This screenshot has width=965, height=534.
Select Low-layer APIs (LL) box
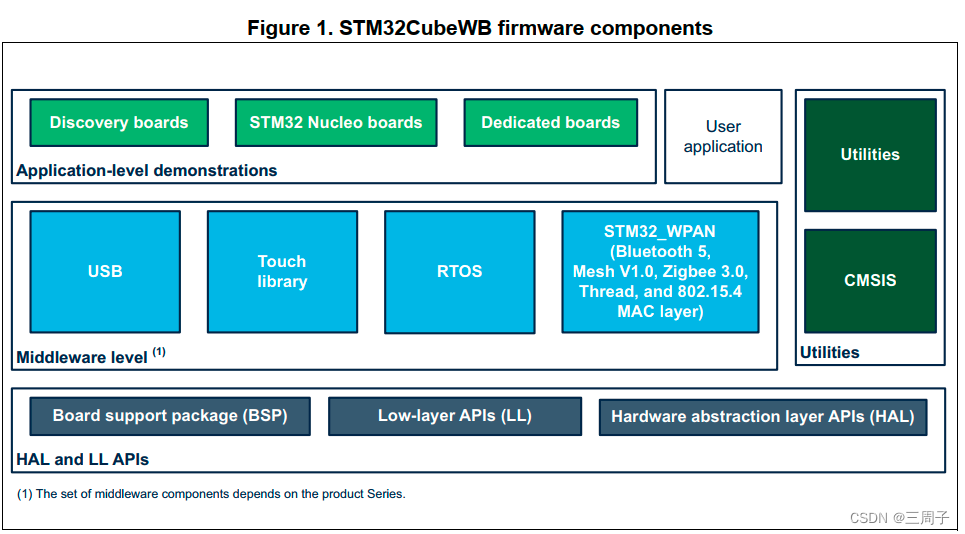(455, 416)
